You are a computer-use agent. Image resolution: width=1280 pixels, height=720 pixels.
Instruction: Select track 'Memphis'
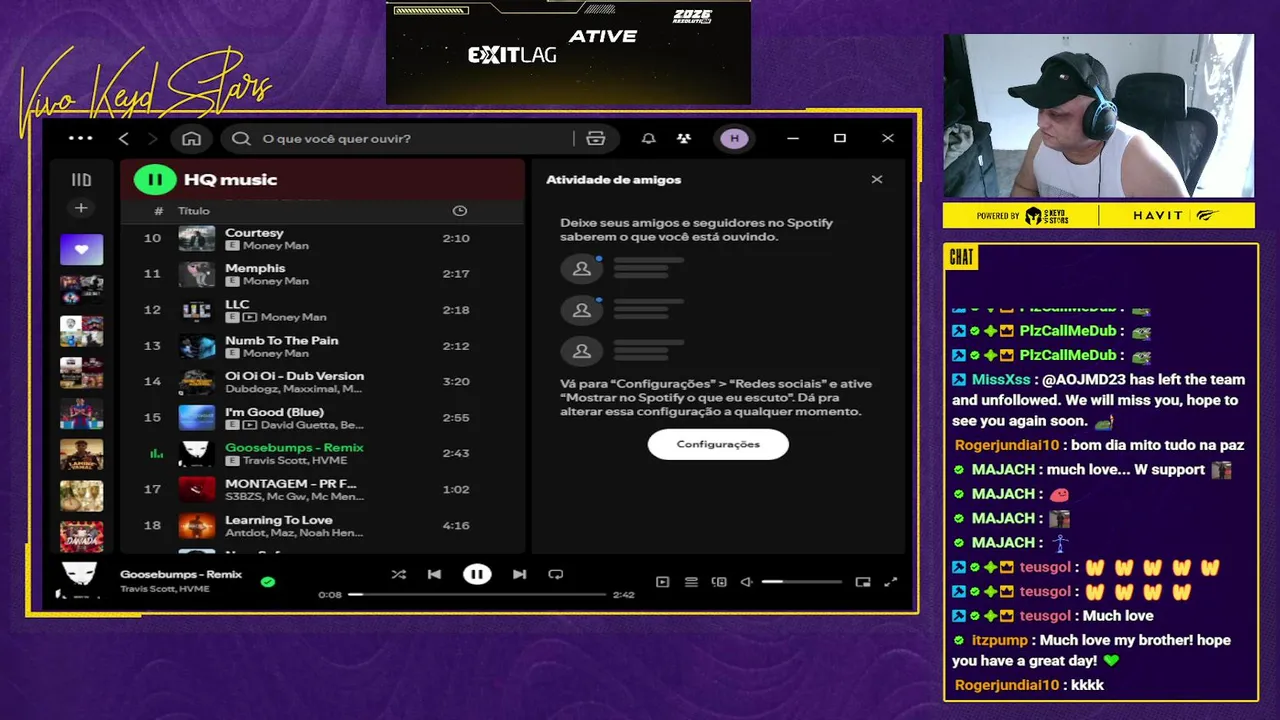(322, 274)
